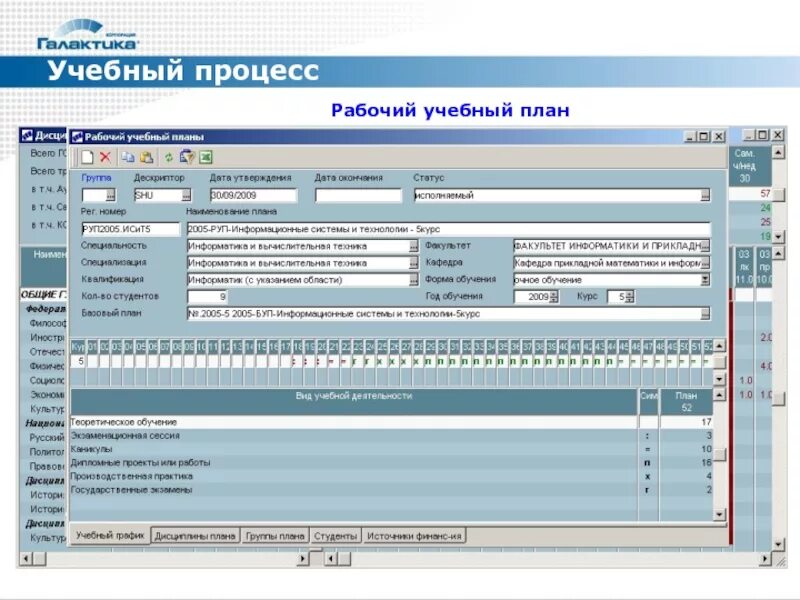This screenshot has width=800, height=600.
Task: Click the plan value 17 for Теоретическое обучение
Action: pyautogui.click(x=706, y=422)
